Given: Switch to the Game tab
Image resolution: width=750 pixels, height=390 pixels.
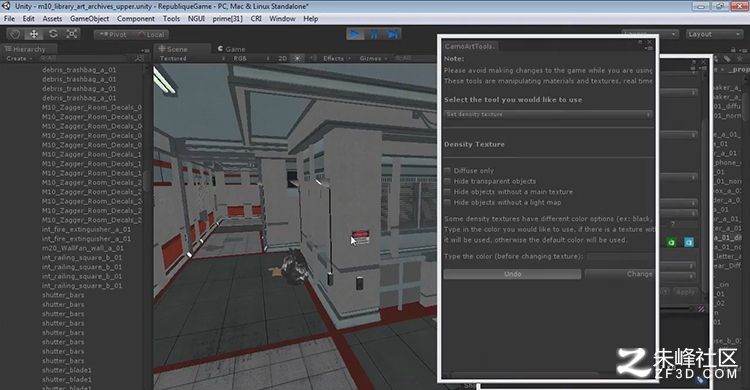Looking at the screenshot, I should [x=232, y=49].
